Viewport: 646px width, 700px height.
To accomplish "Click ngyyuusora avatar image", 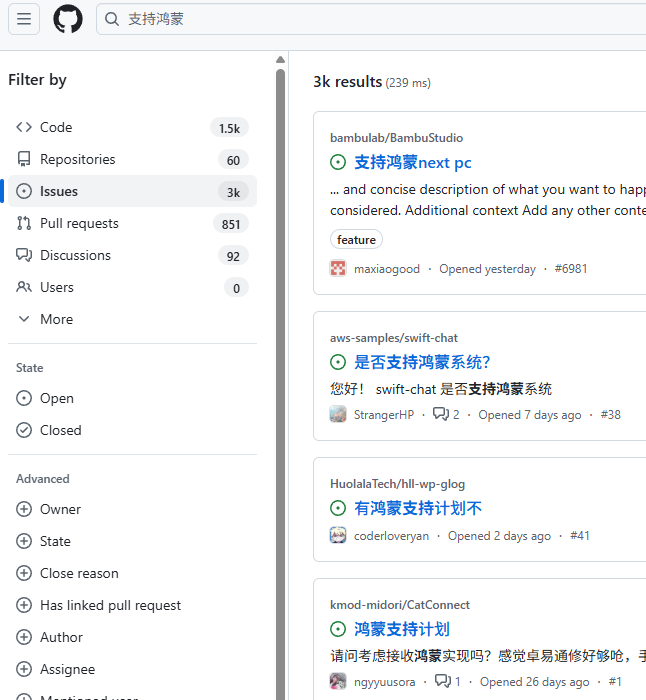I will 338,682.
